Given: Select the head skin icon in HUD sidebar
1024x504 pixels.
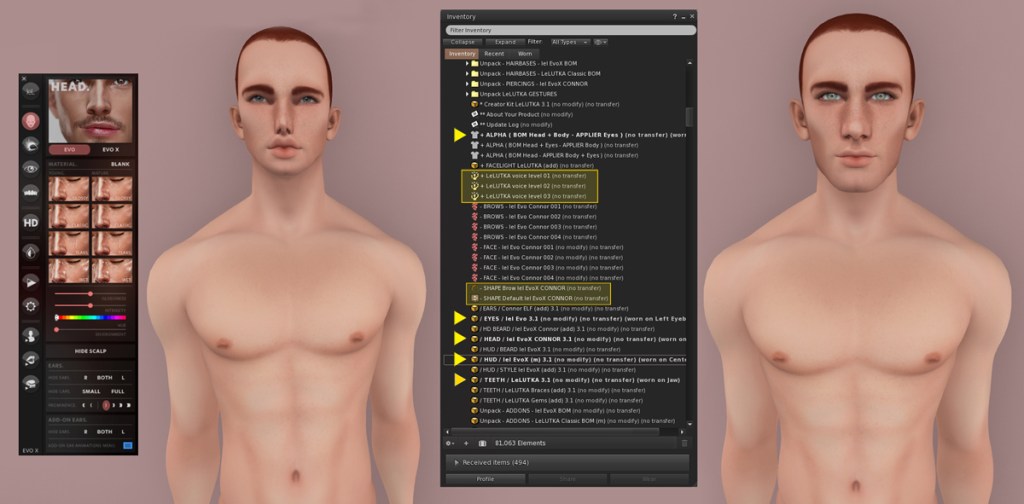Looking at the screenshot, I should click(x=31, y=120).
